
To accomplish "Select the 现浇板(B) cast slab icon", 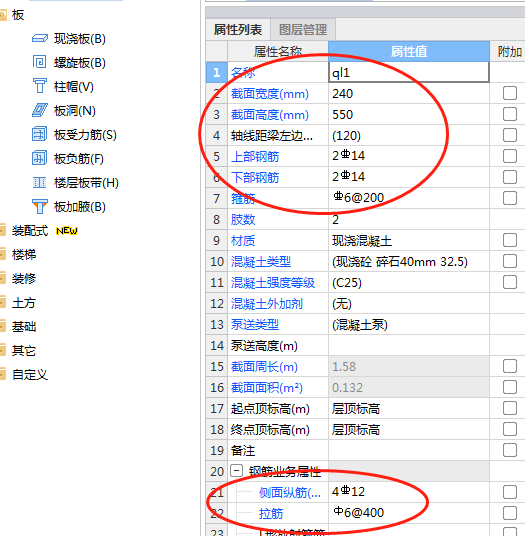I will [x=40, y=38].
